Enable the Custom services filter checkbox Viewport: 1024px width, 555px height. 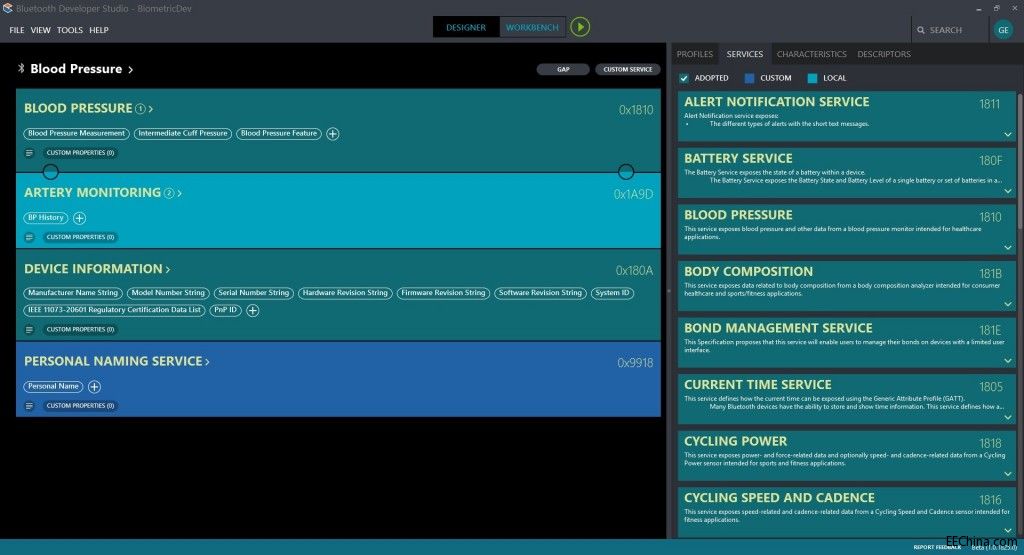point(750,78)
